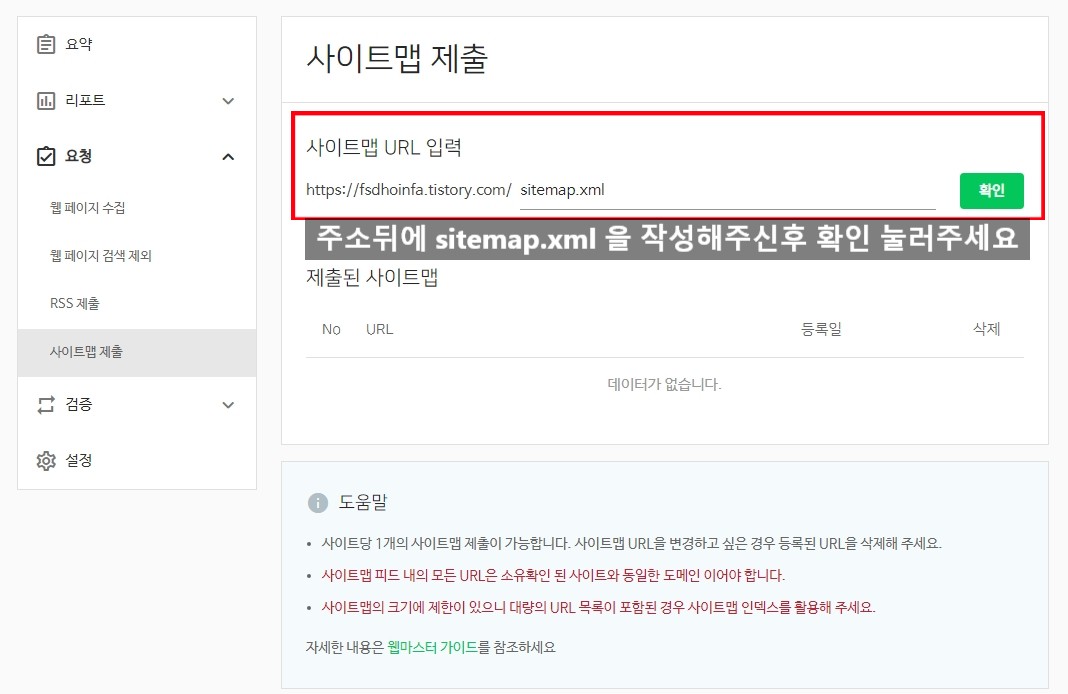1068x694 pixels.
Task: Expand the 리포트 menu chevron
Action: click(228, 101)
